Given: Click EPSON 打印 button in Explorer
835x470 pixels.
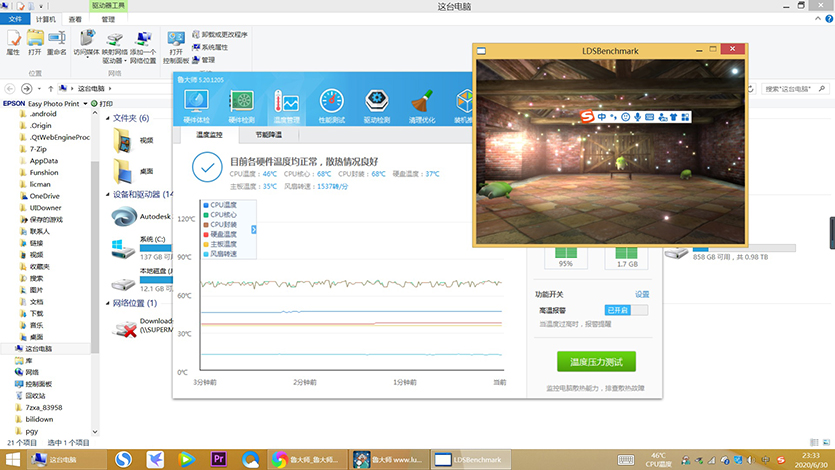Looking at the screenshot, I should (x=102, y=104).
